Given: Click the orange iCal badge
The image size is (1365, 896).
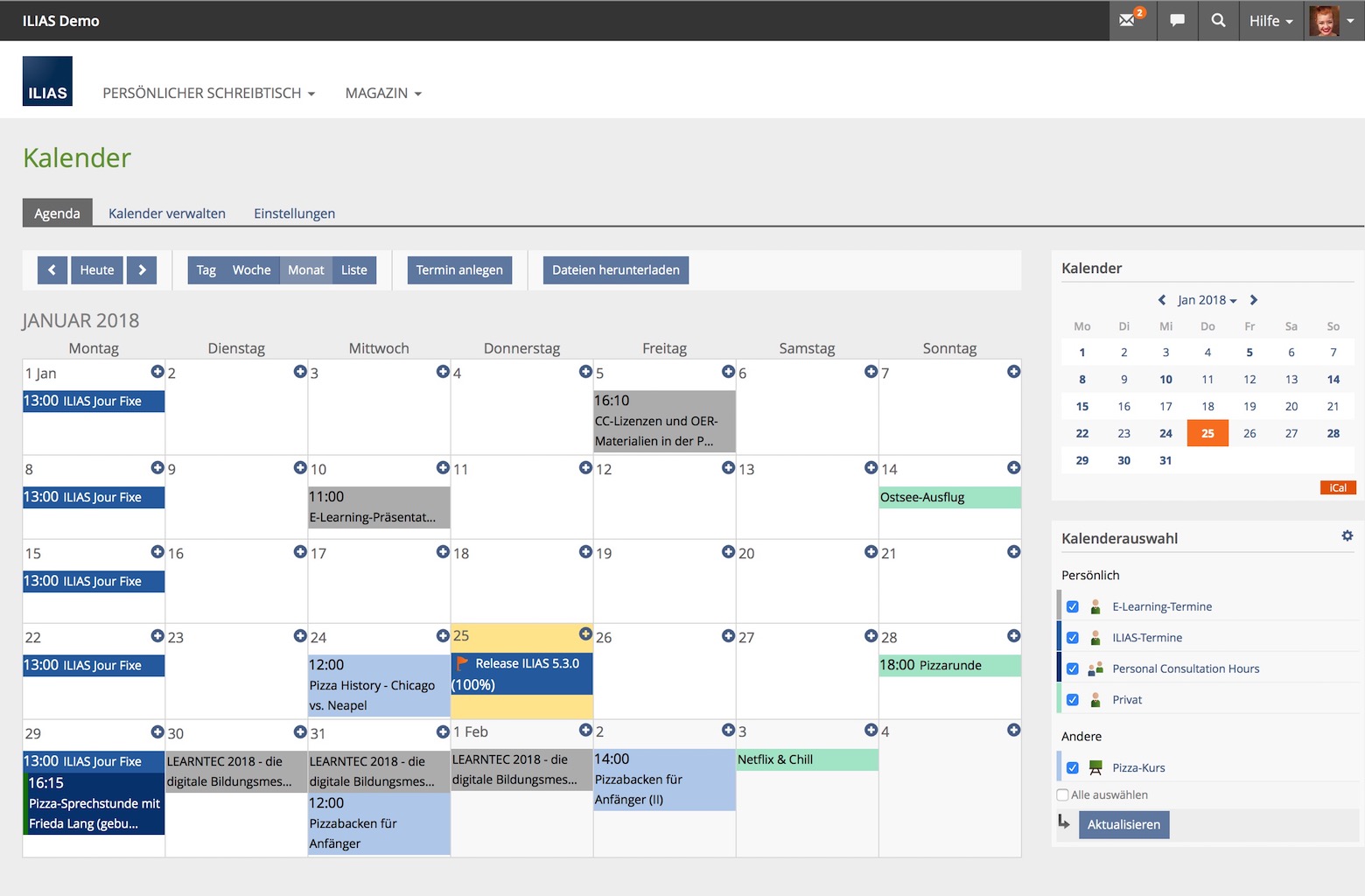Looking at the screenshot, I should [x=1338, y=487].
